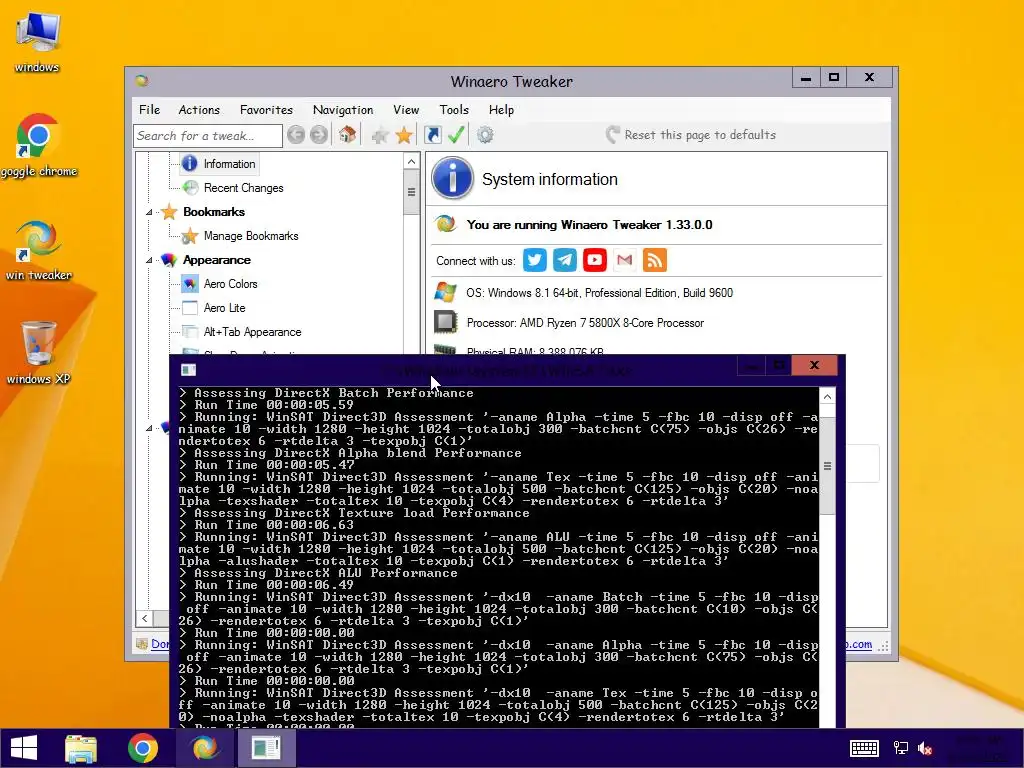Click the gold bookmarks star toolbar icon
Screen dimensions: 1024x768
click(x=404, y=135)
